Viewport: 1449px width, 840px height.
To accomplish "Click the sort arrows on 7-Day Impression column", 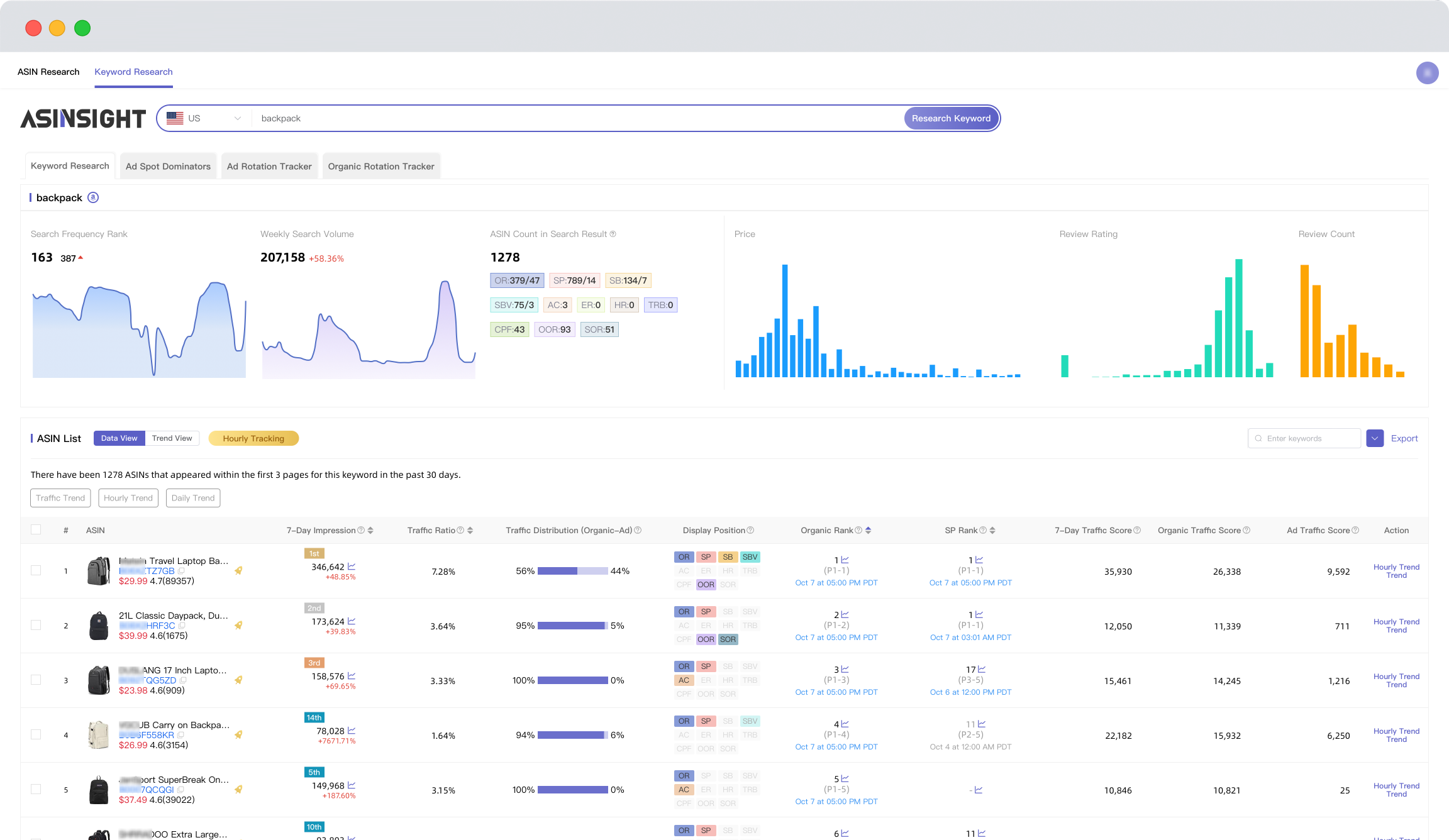I will tap(370, 530).
